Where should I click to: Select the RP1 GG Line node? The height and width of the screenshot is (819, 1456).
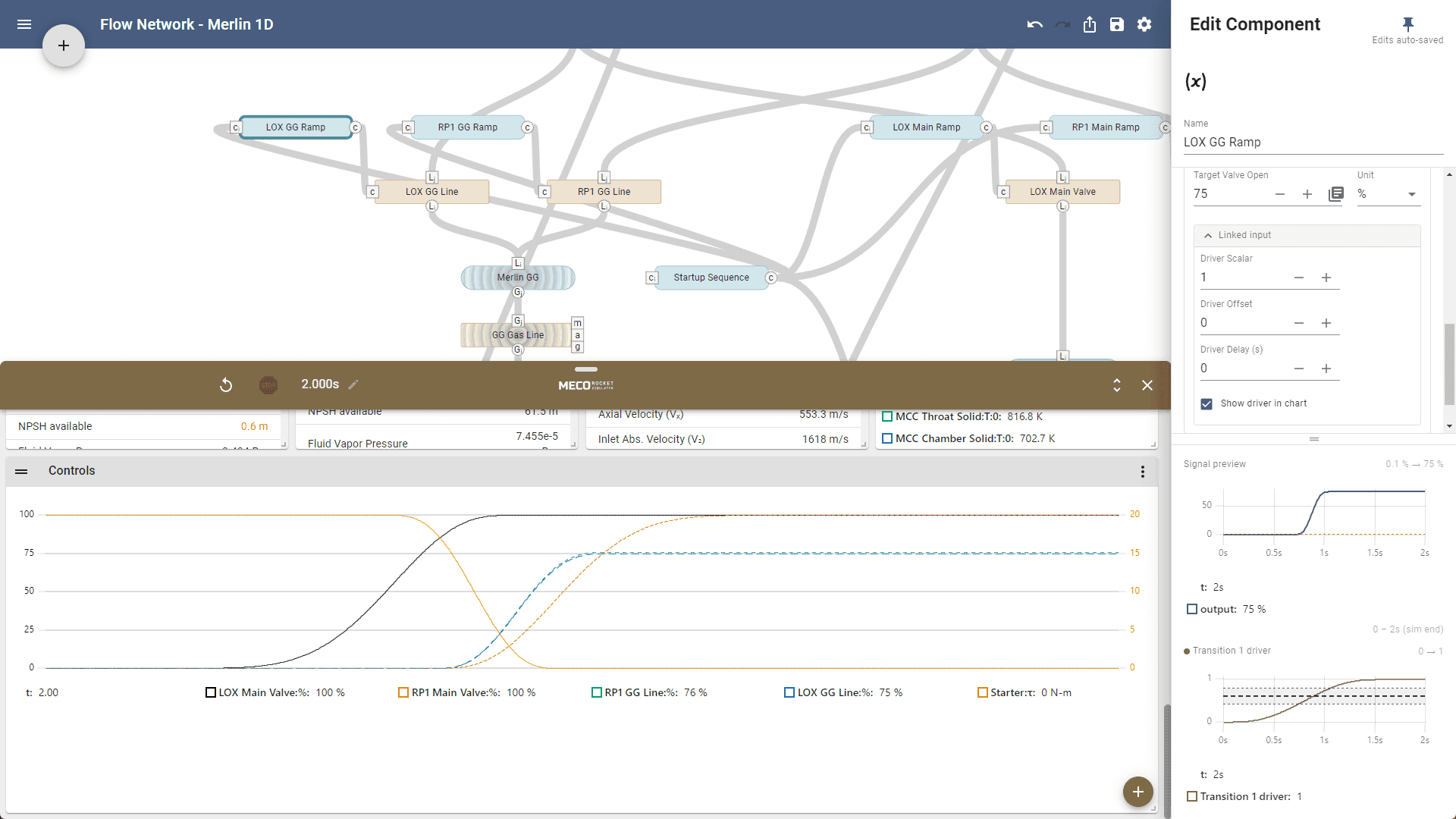coord(604,192)
